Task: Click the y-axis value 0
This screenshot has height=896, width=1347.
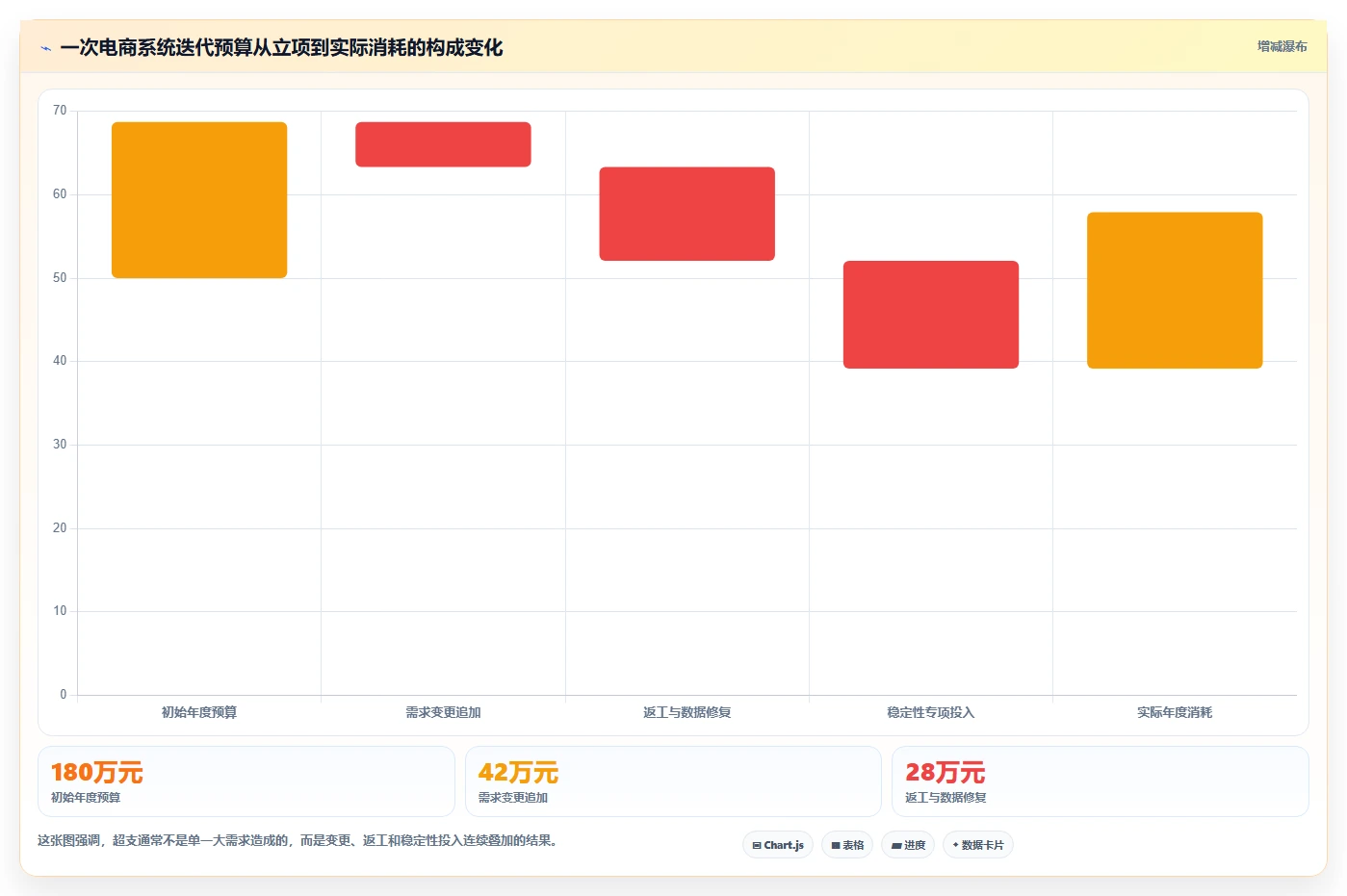Action: (x=64, y=695)
